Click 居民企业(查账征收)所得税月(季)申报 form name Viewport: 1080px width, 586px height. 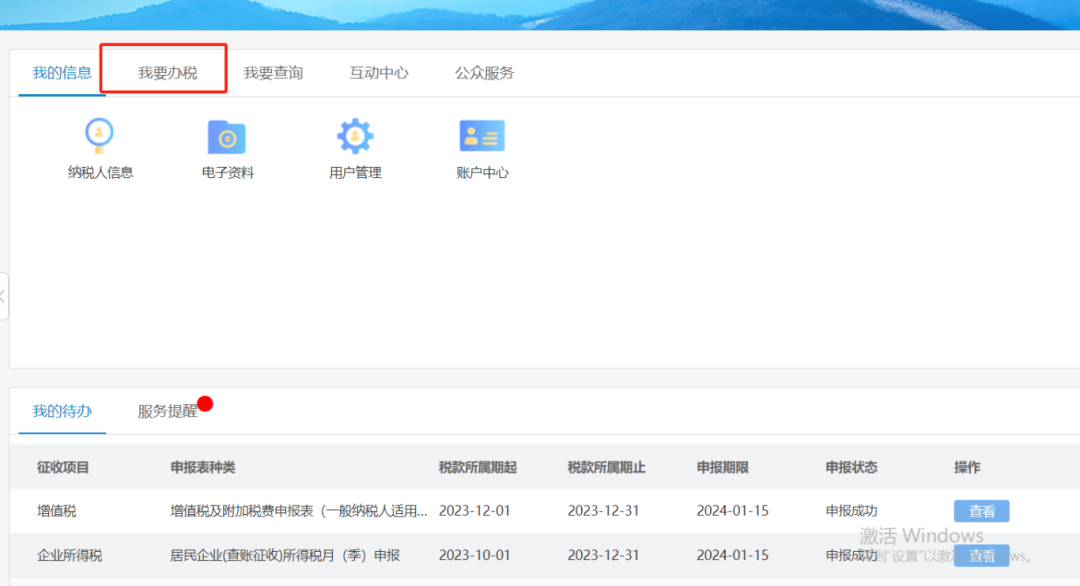[x=284, y=555]
